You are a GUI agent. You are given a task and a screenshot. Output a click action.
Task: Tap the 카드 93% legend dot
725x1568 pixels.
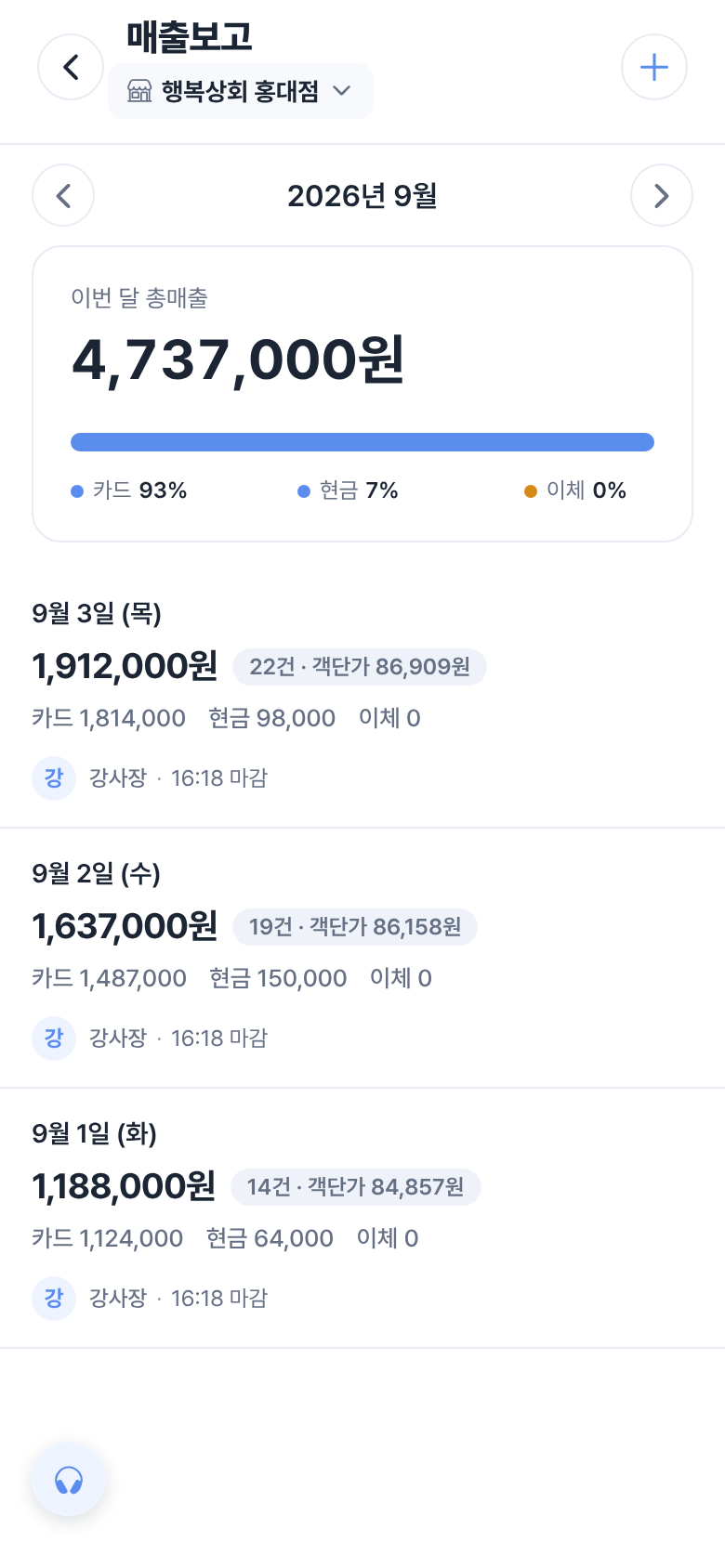(x=77, y=491)
